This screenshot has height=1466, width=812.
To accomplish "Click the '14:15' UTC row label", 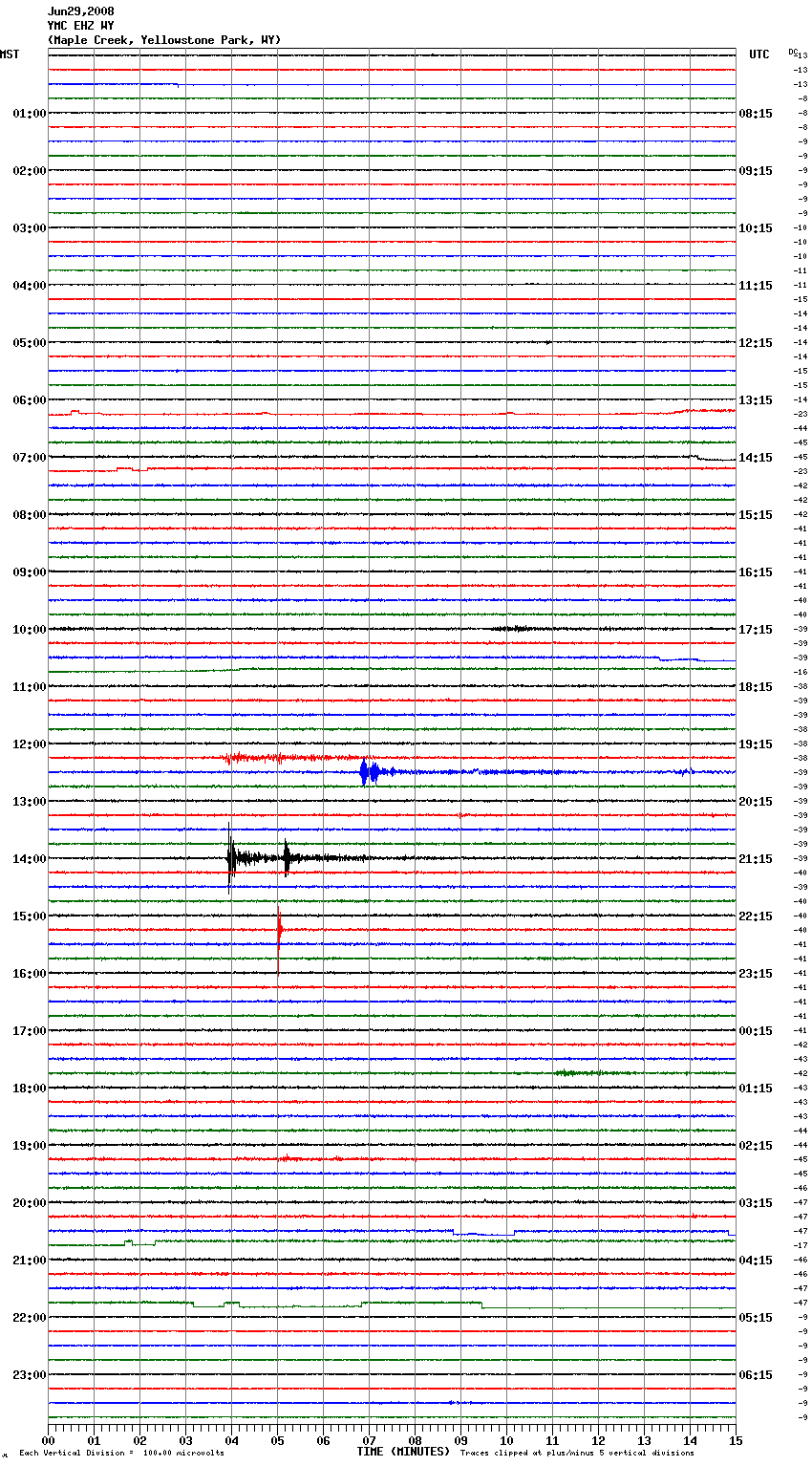I will point(756,458).
